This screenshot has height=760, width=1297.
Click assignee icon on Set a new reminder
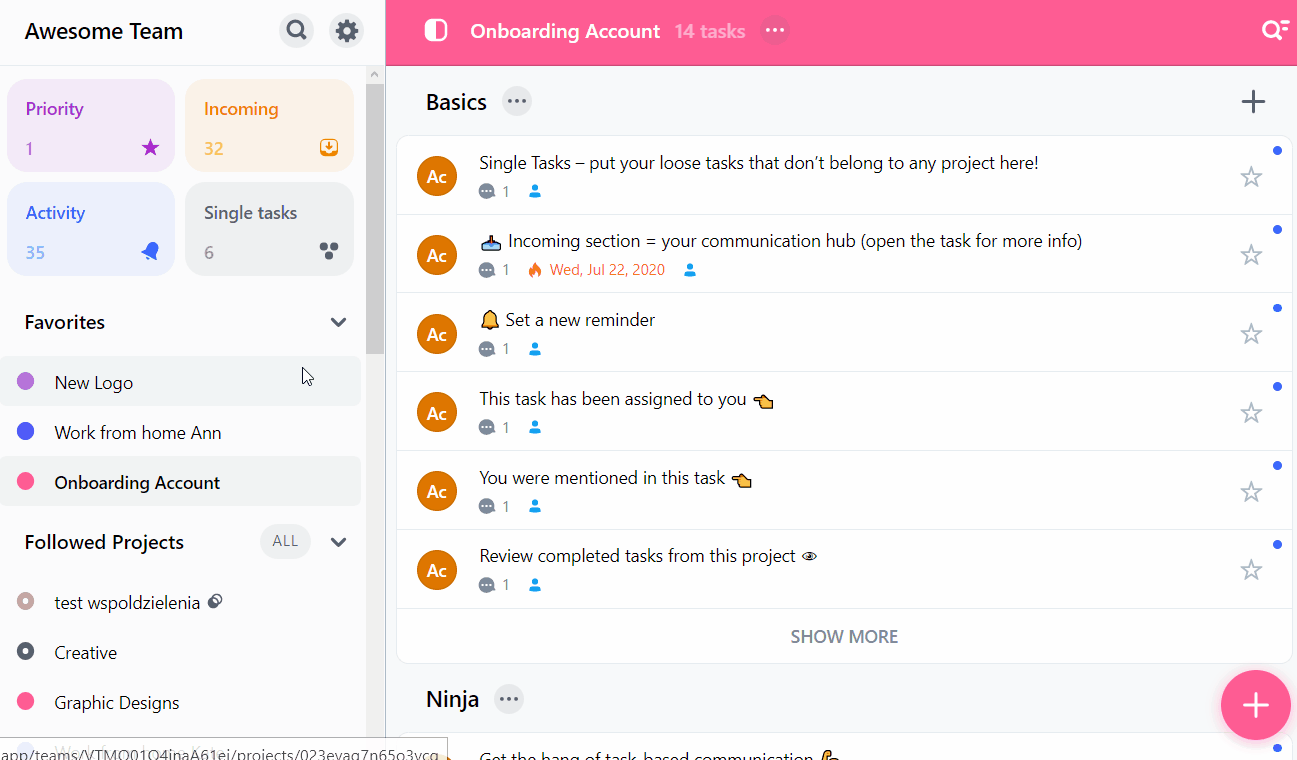pyautogui.click(x=535, y=349)
